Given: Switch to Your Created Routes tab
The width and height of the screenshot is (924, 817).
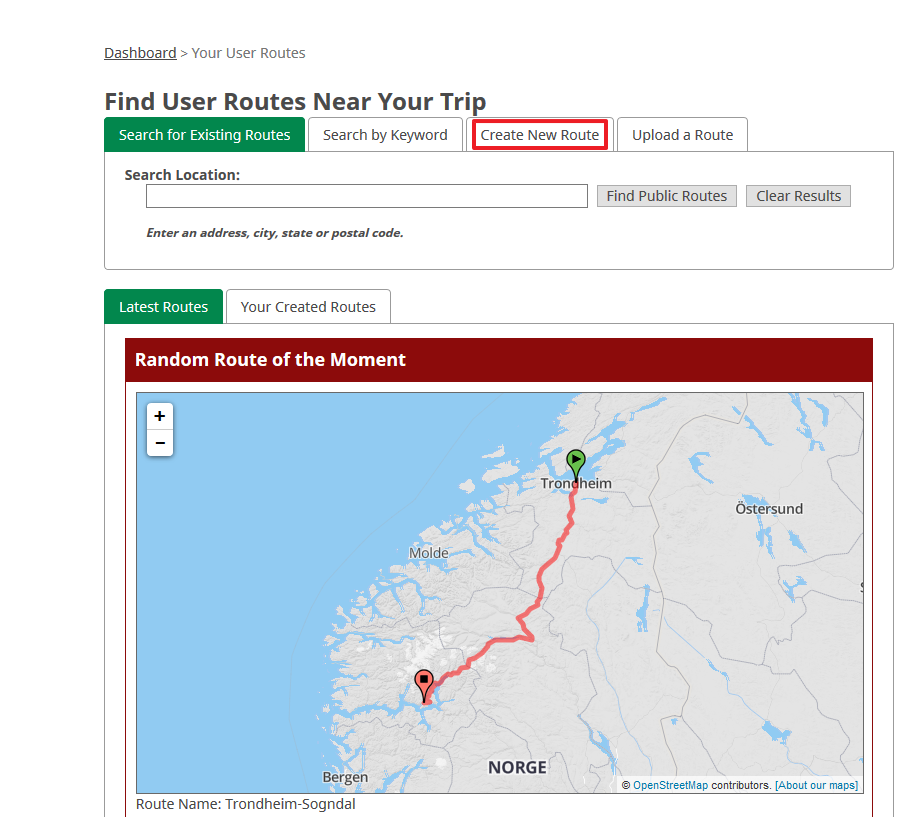Looking at the screenshot, I should click(x=308, y=307).
